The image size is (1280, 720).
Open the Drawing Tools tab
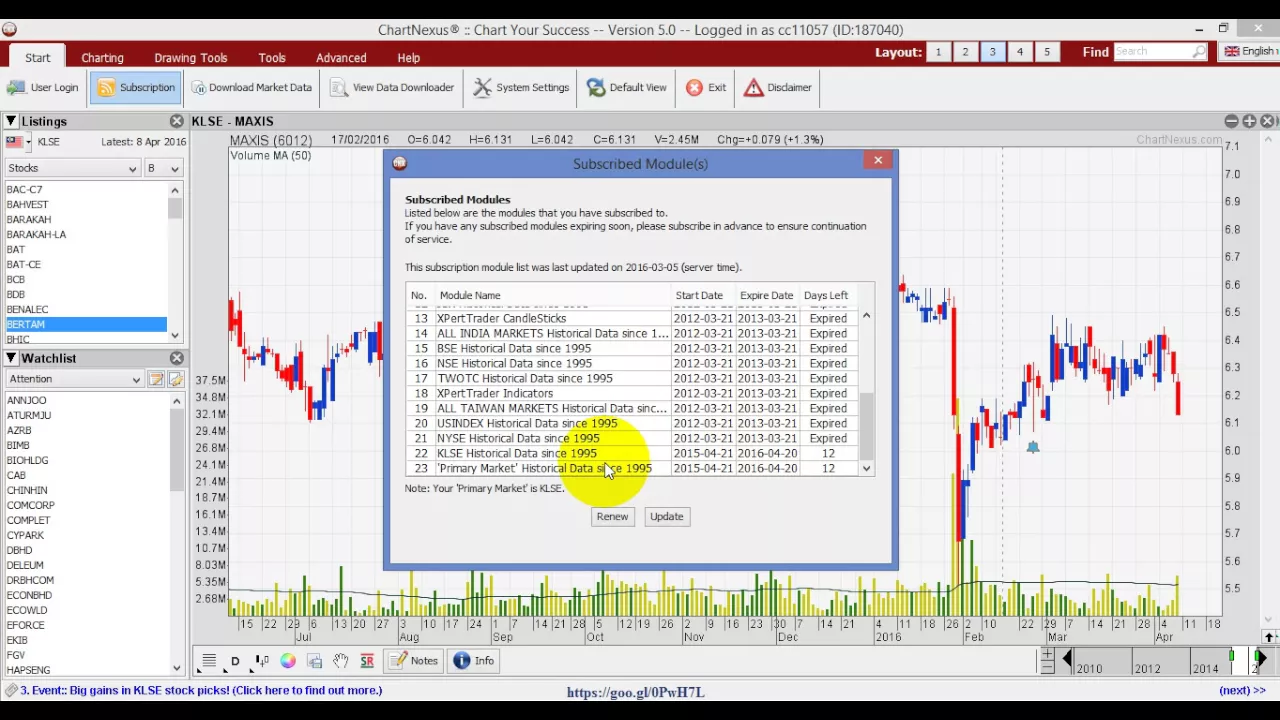click(191, 58)
